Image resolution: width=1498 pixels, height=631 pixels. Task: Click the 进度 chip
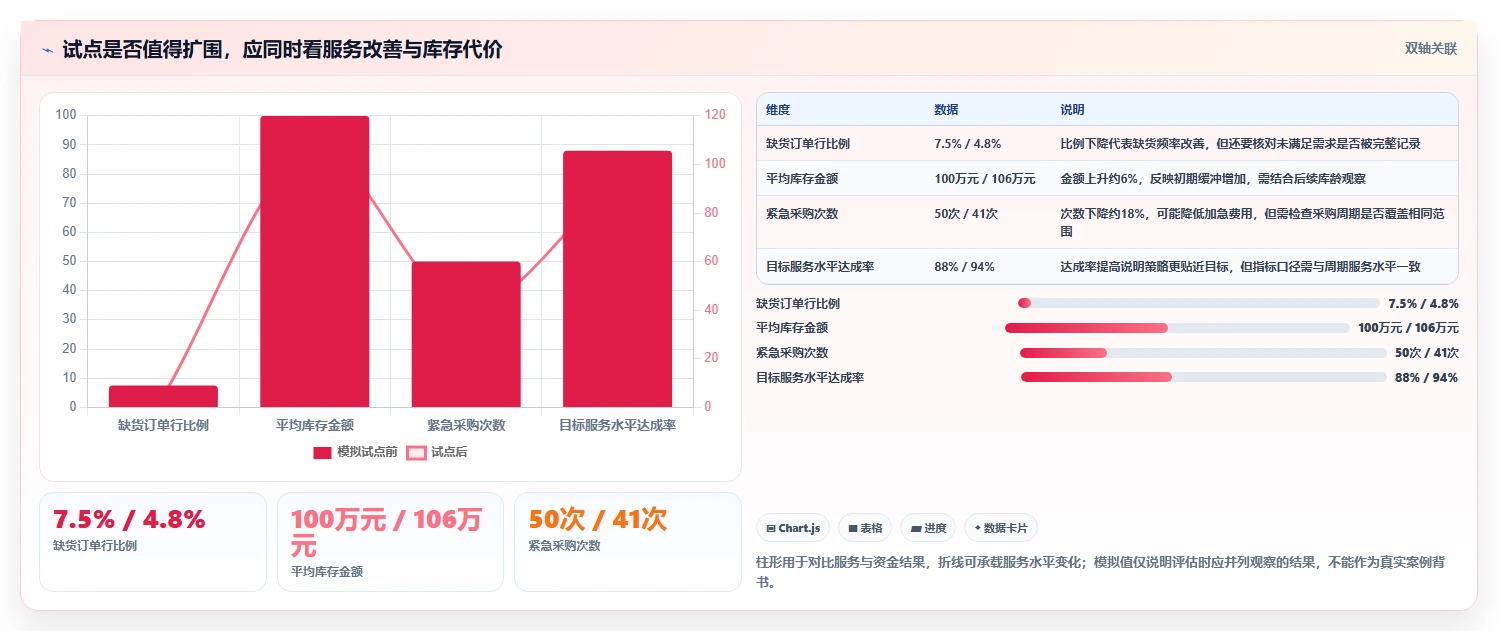pos(928,528)
